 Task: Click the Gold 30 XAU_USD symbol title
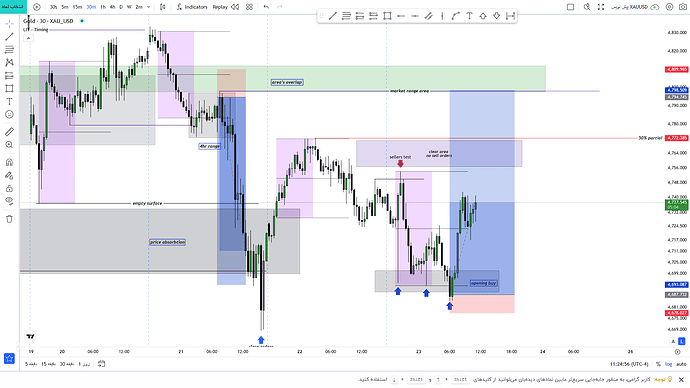click(48, 21)
